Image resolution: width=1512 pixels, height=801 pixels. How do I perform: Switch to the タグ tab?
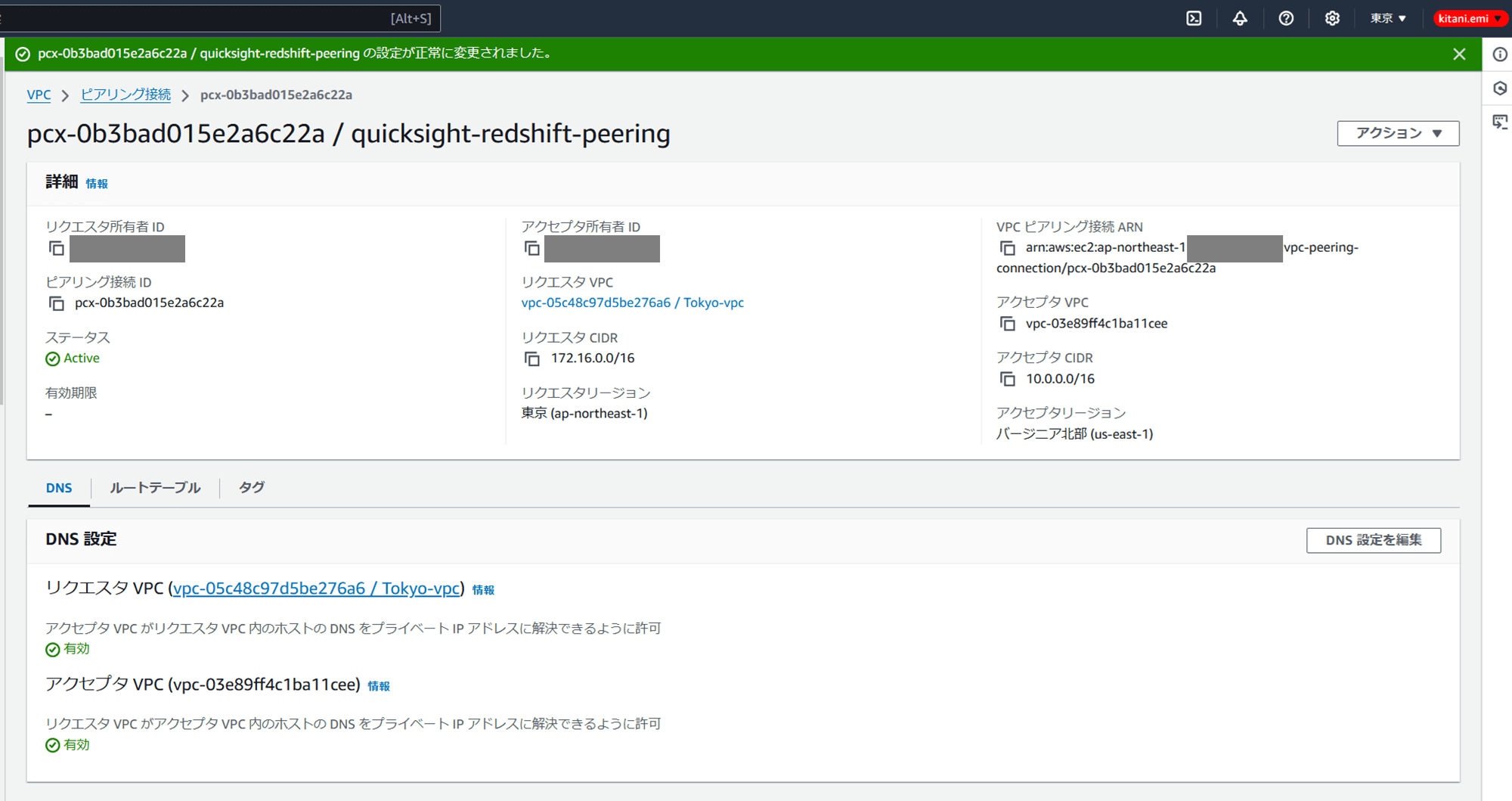(252, 488)
